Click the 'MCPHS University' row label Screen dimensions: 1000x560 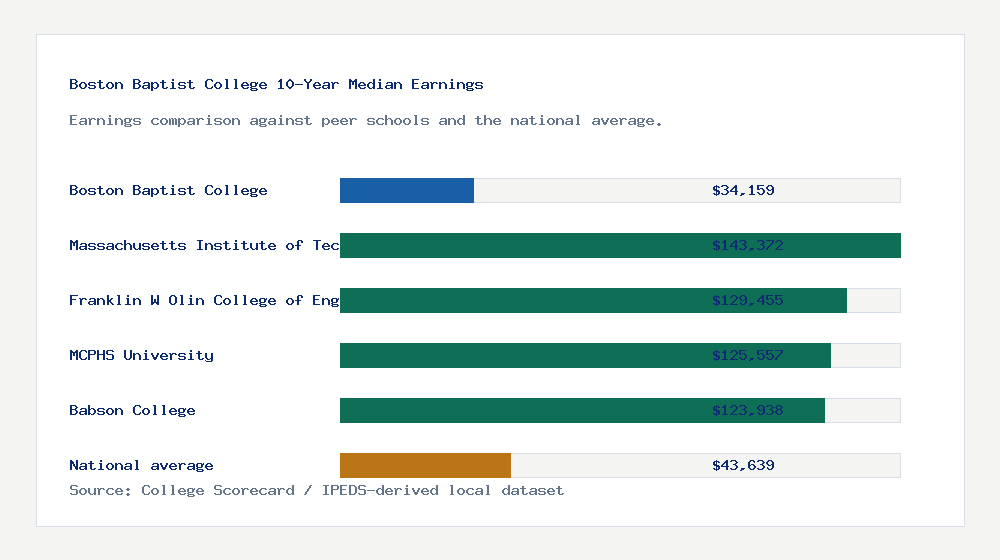(x=142, y=355)
